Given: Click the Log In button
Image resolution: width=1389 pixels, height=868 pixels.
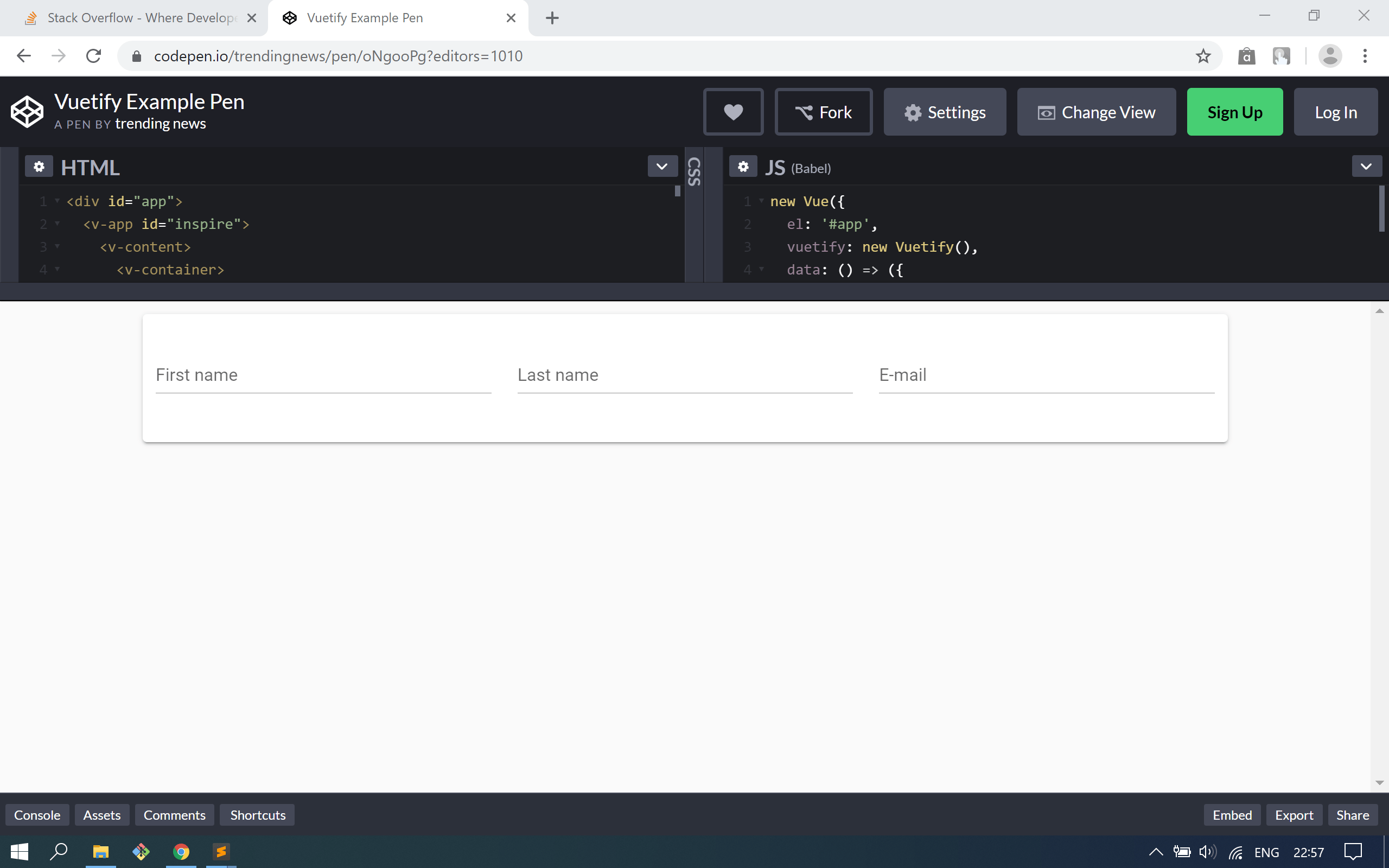Looking at the screenshot, I should click(1336, 112).
